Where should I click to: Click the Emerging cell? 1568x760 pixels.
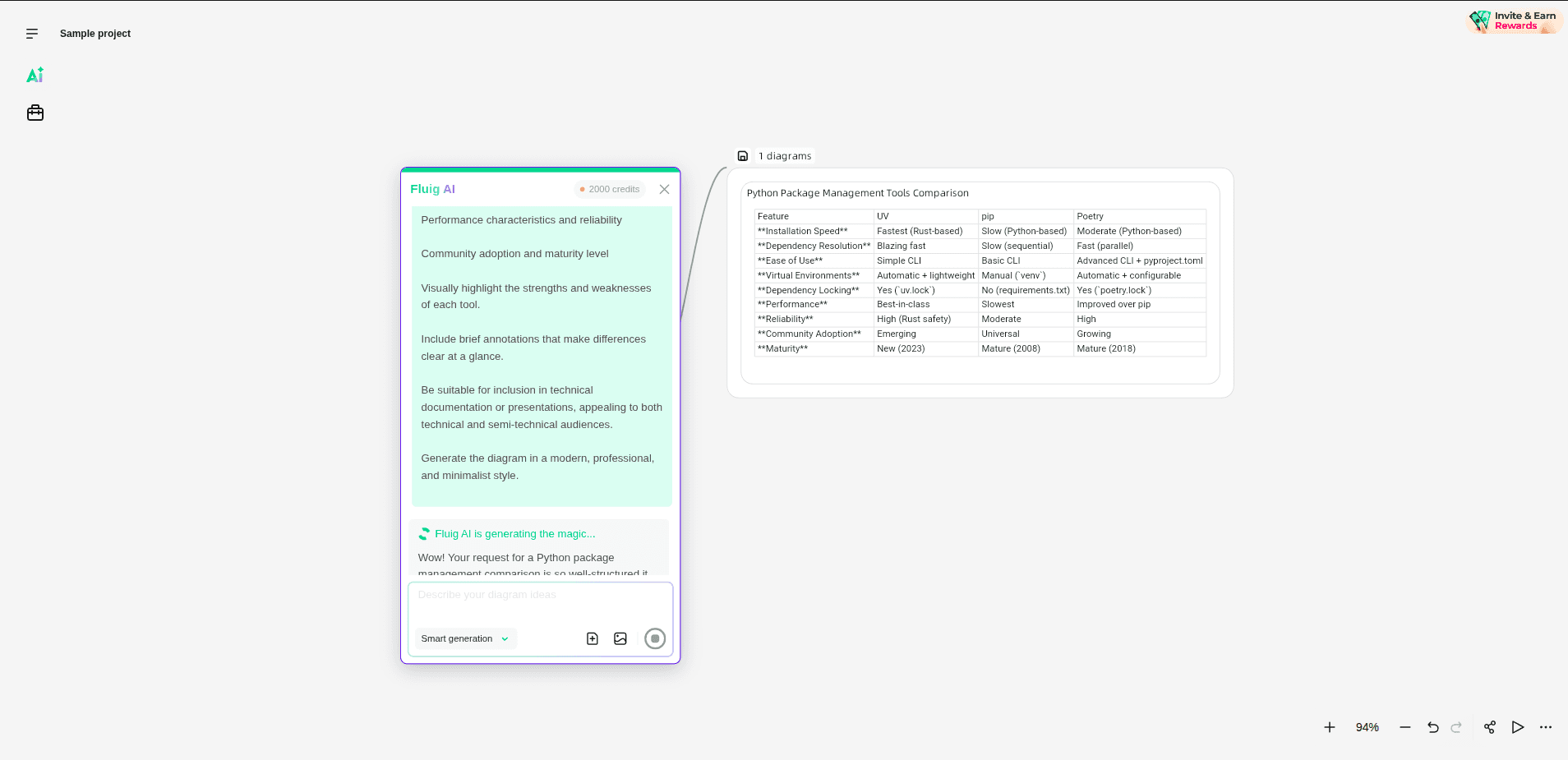pos(925,334)
